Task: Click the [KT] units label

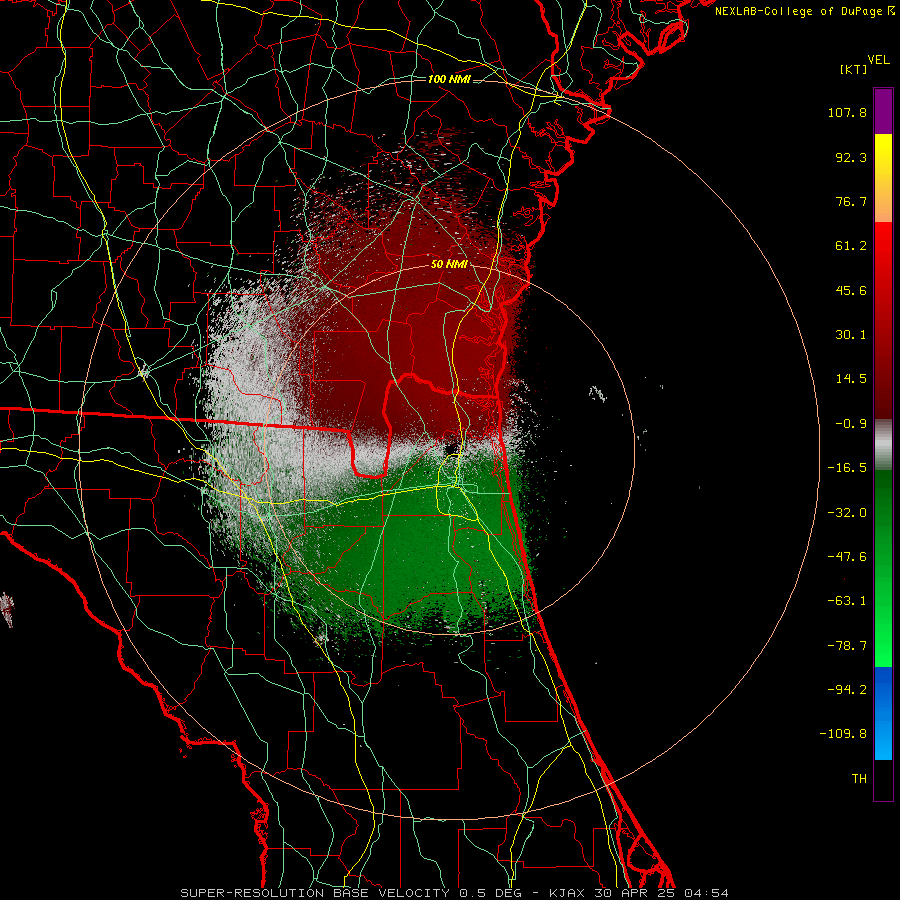Action: [853, 69]
